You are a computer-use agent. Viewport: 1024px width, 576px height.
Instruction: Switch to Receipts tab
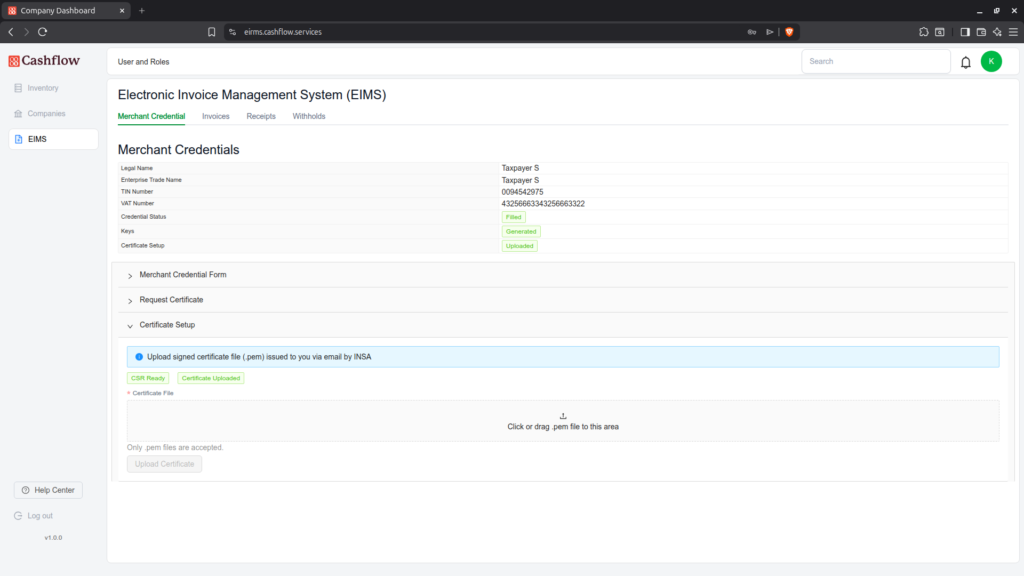(x=261, y=116)
